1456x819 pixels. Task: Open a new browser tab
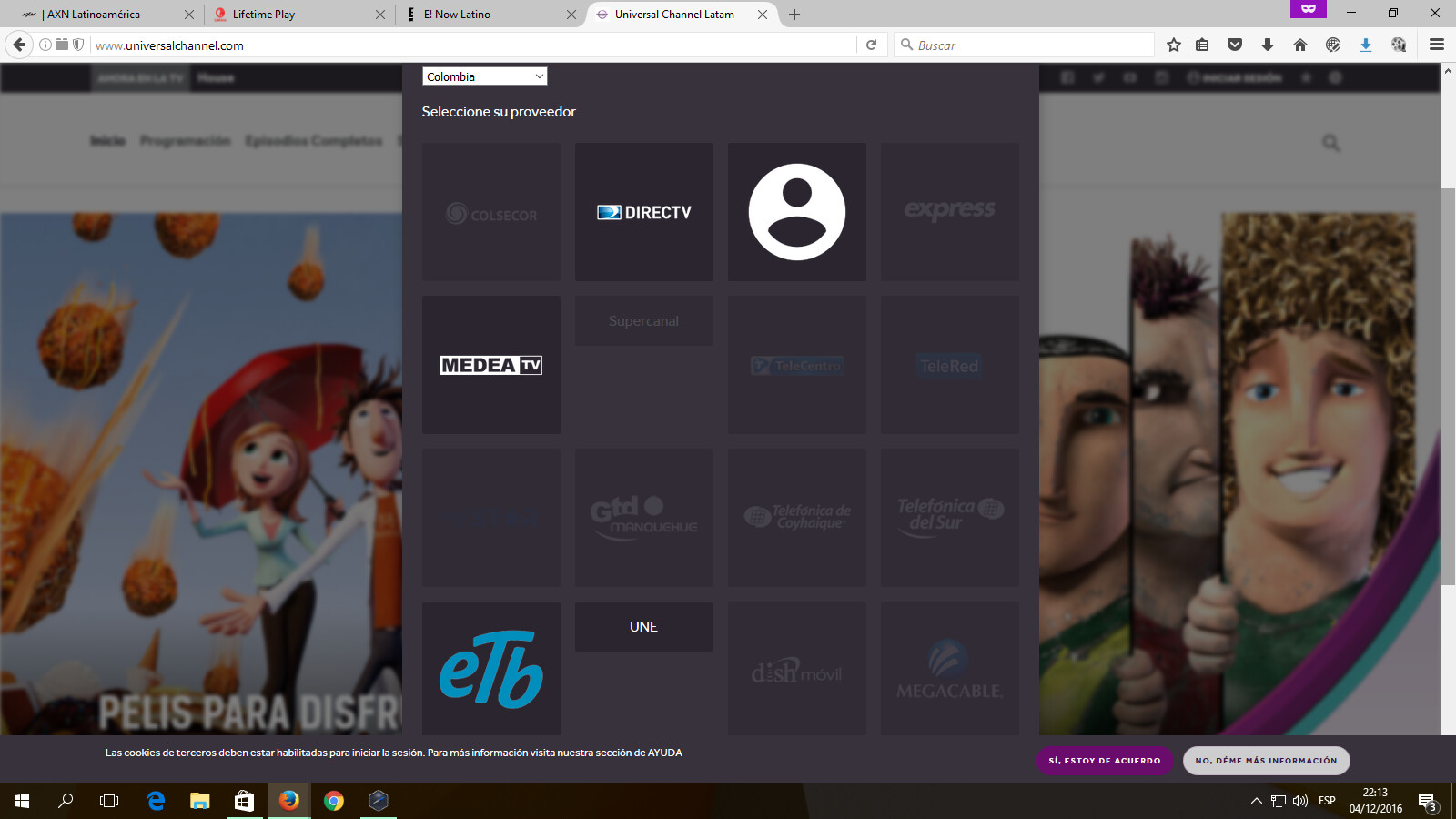point(794,15)
